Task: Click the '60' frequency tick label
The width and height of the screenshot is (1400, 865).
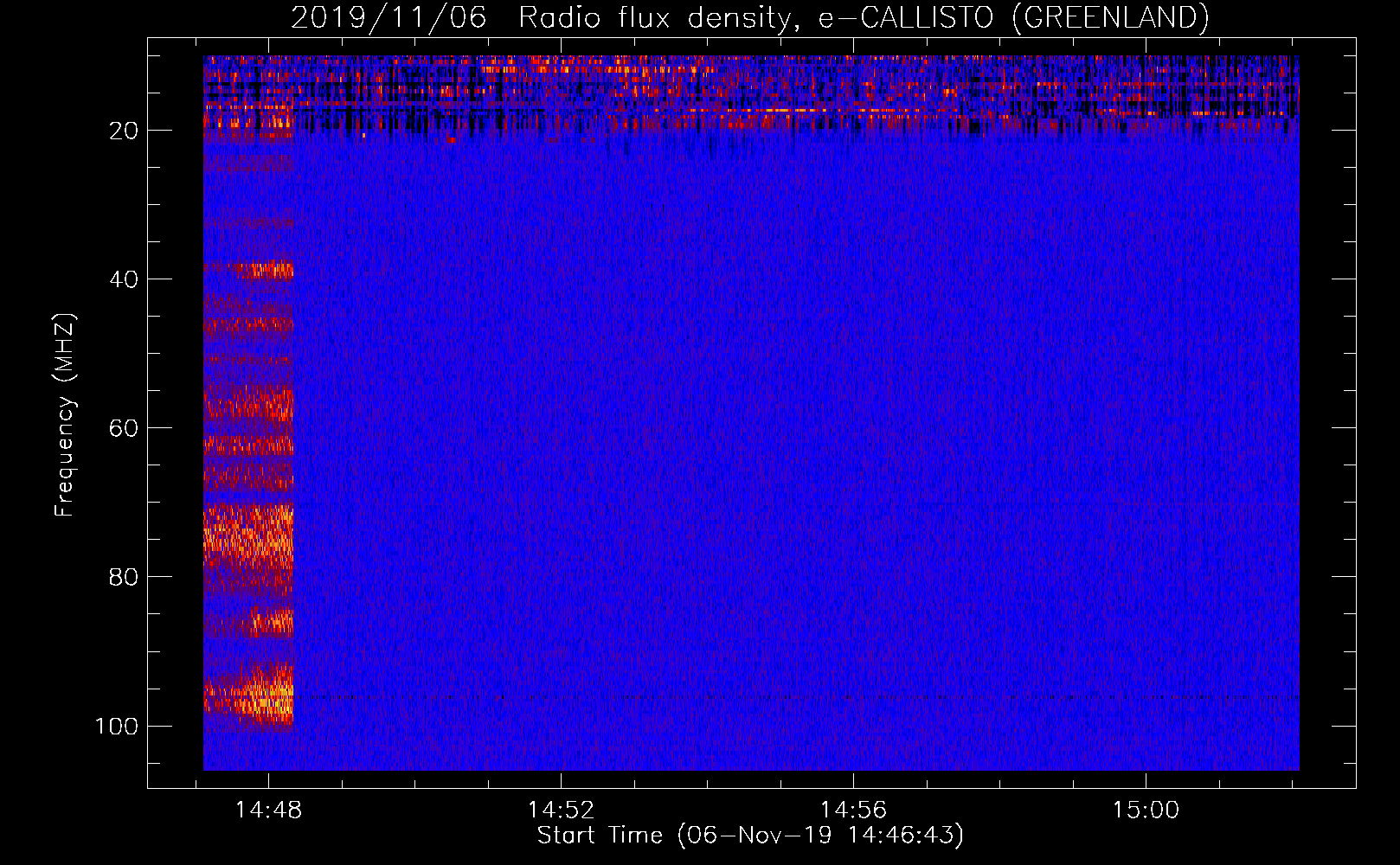Action: click(123, 428)
